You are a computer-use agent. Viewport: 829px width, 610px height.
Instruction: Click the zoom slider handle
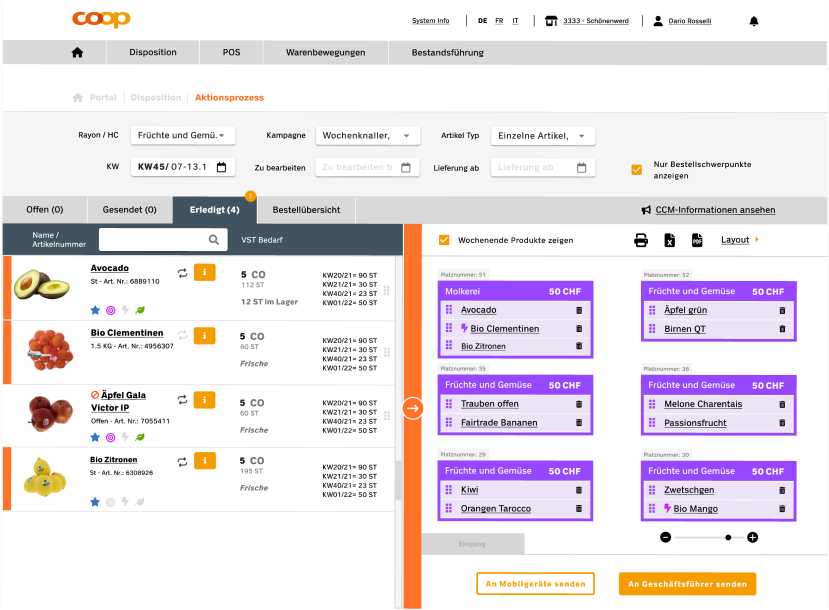[728, 538]
